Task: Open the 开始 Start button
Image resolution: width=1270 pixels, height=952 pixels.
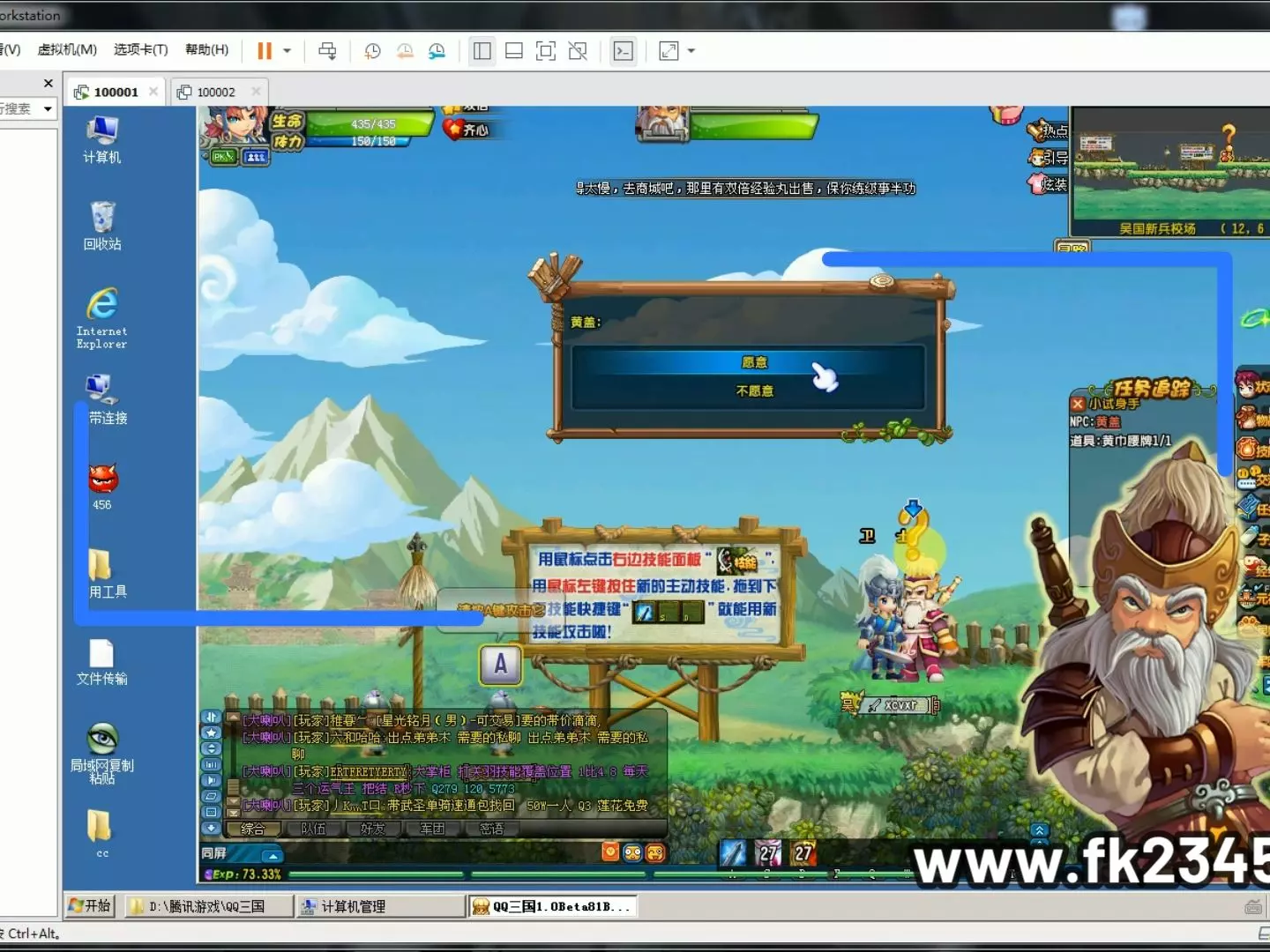Action: [90, 905]
